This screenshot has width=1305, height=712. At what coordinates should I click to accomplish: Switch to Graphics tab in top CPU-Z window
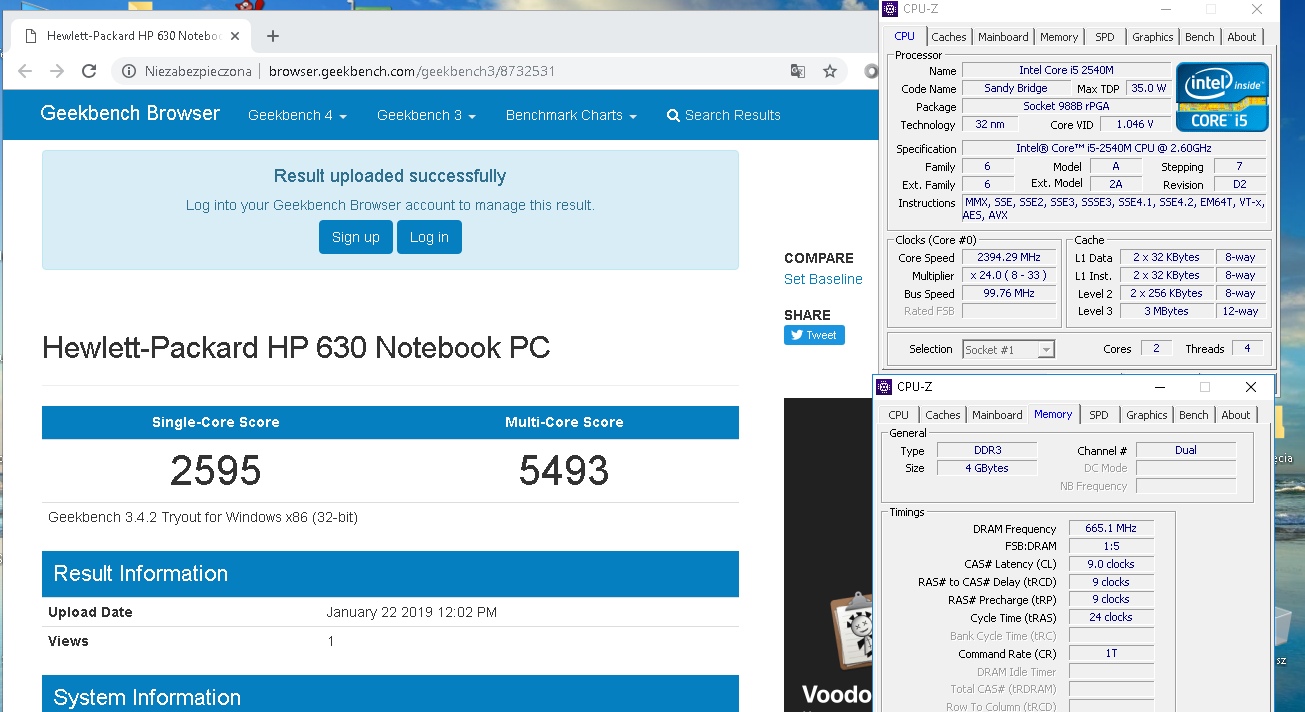1153,37
